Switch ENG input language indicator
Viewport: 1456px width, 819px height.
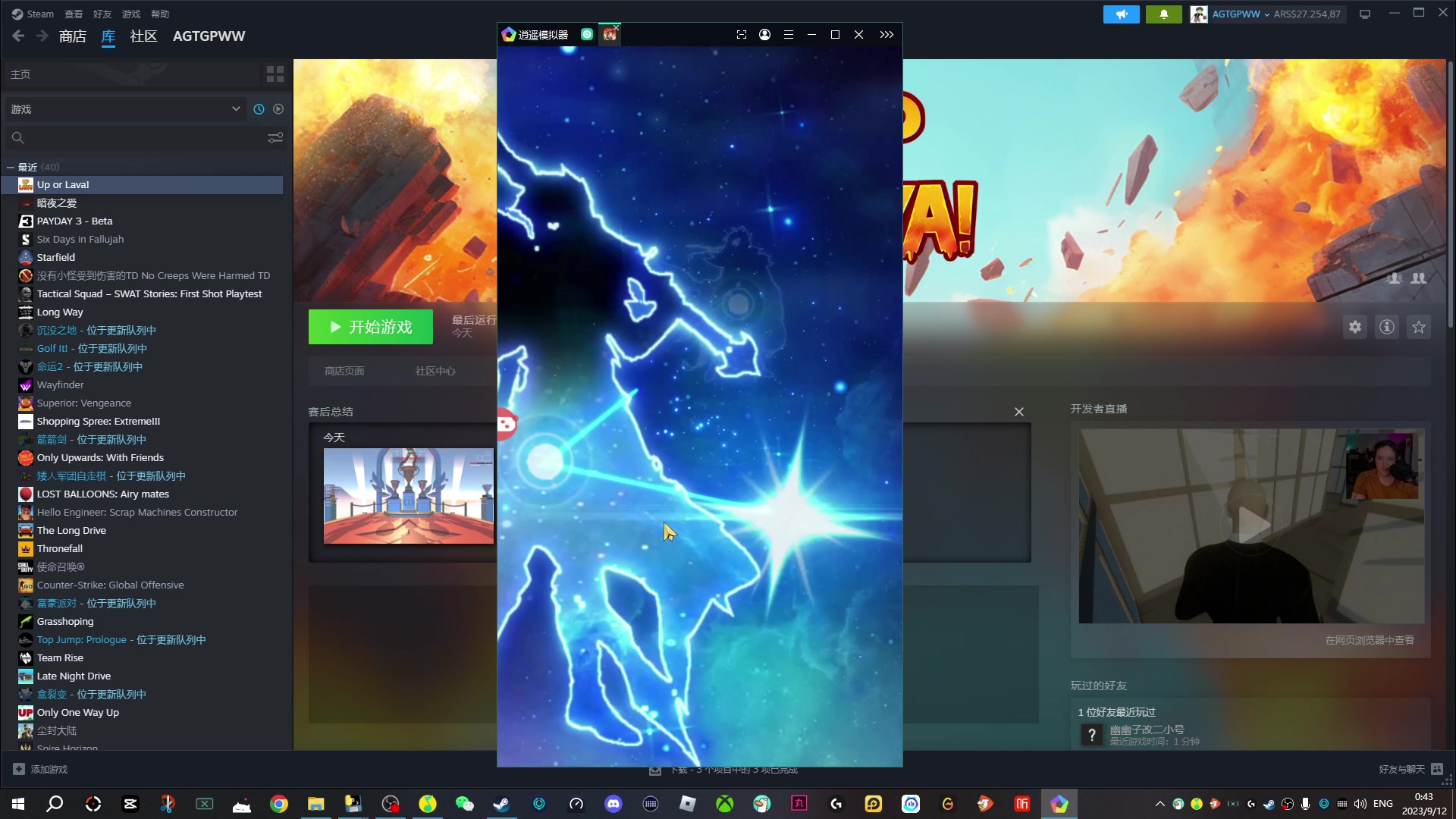coord(1383,804)
